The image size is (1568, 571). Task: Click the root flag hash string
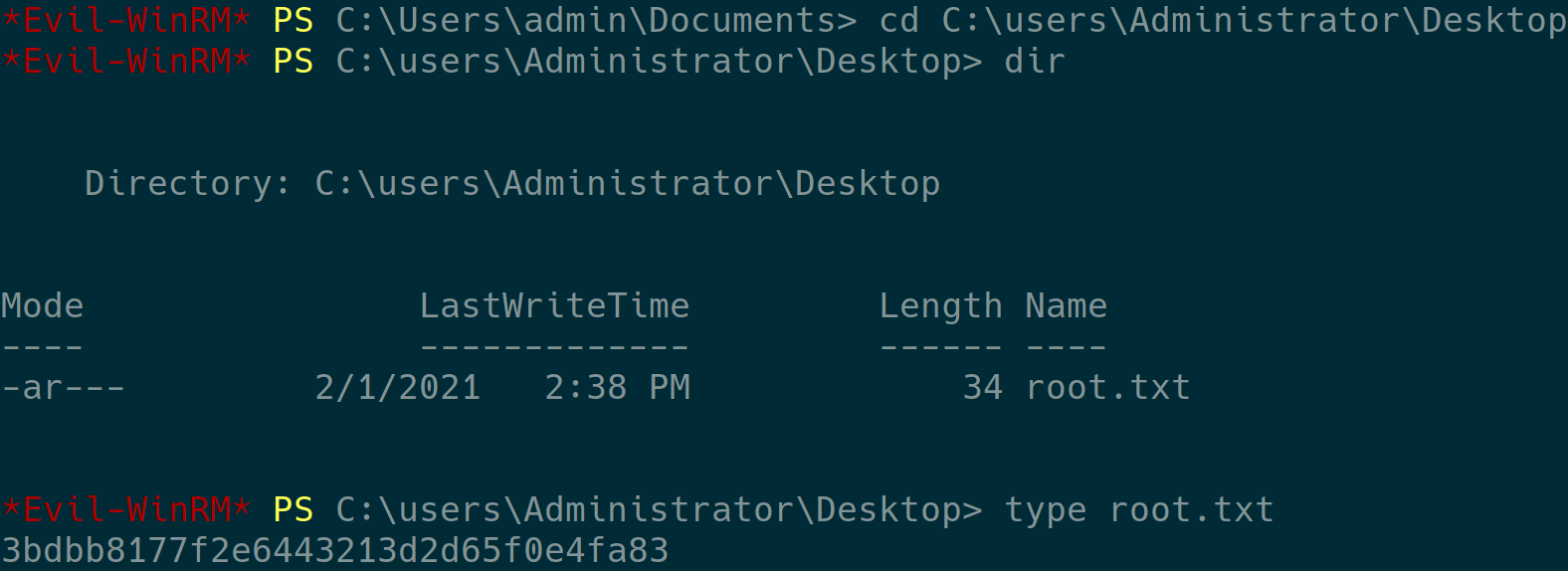[x=335, y=550]
